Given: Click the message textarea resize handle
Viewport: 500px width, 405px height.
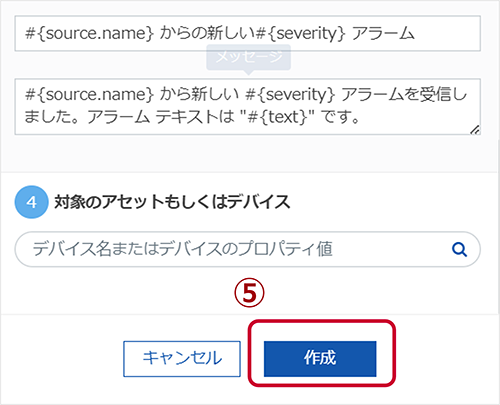Looking at the screenshot, I should tap(475, 130).
